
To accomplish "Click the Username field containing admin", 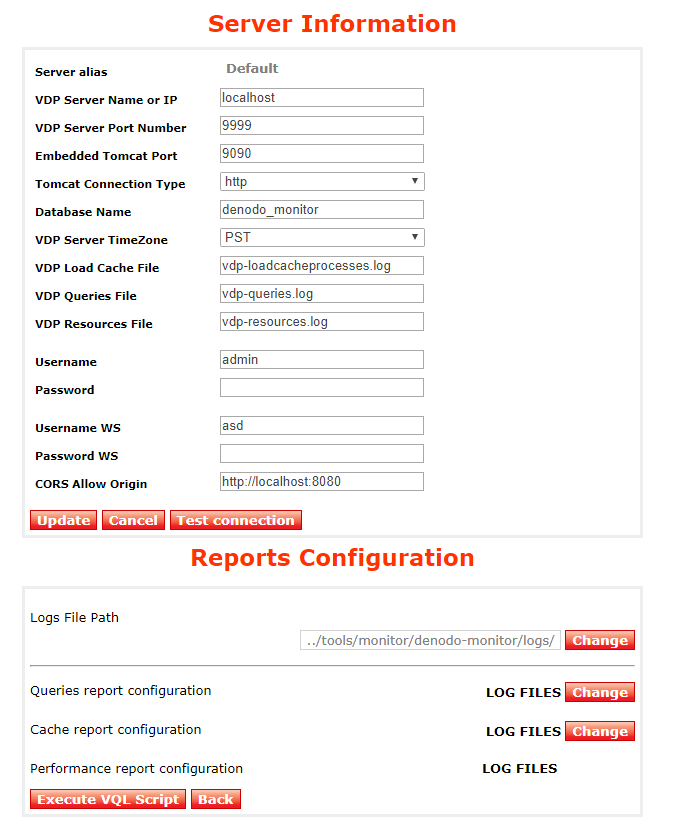I will coord(322,359).
